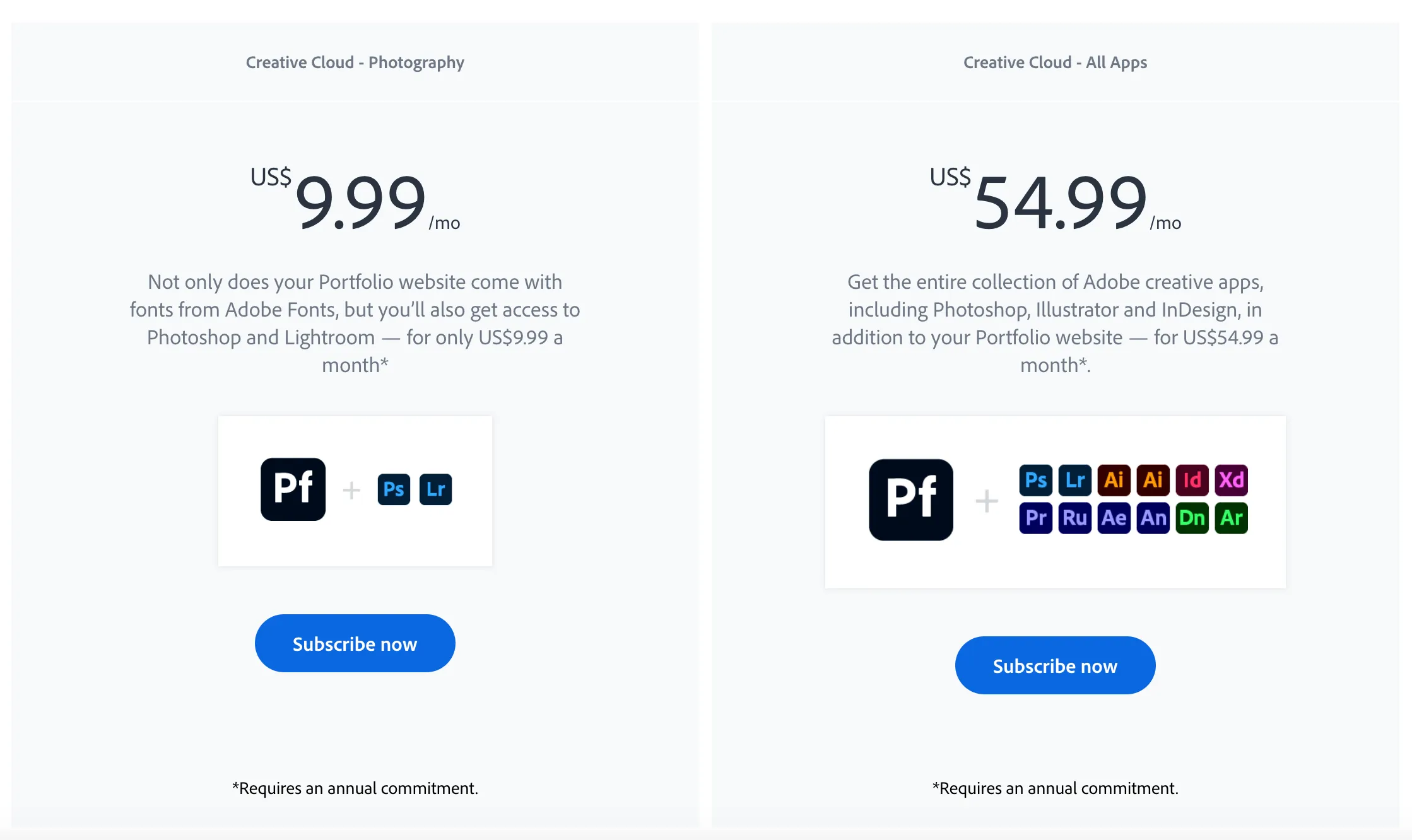
Task: Click the Photoshop icon in the Photography plan
Action: 394,489
